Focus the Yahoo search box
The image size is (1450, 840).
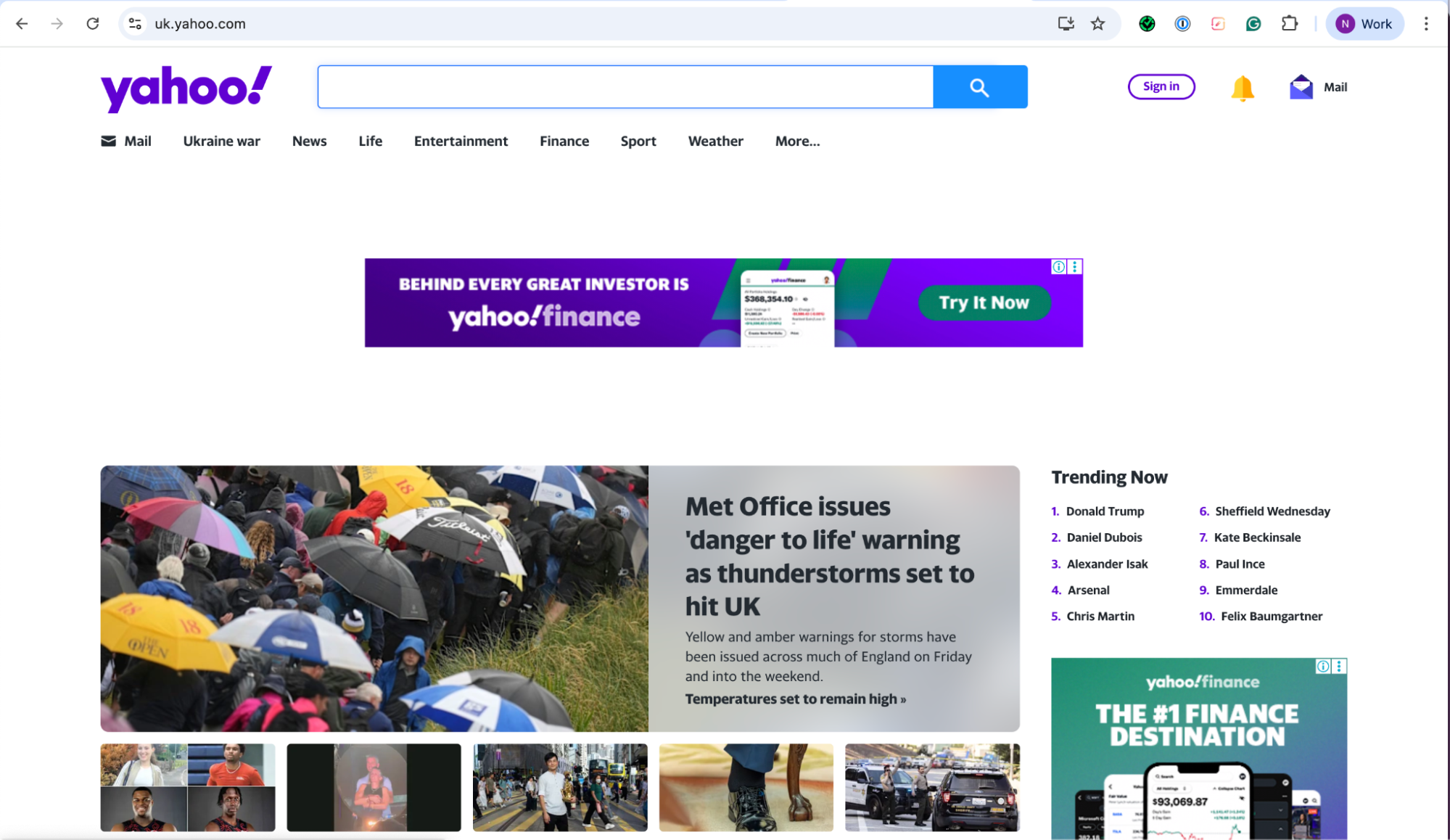[625, 87]
